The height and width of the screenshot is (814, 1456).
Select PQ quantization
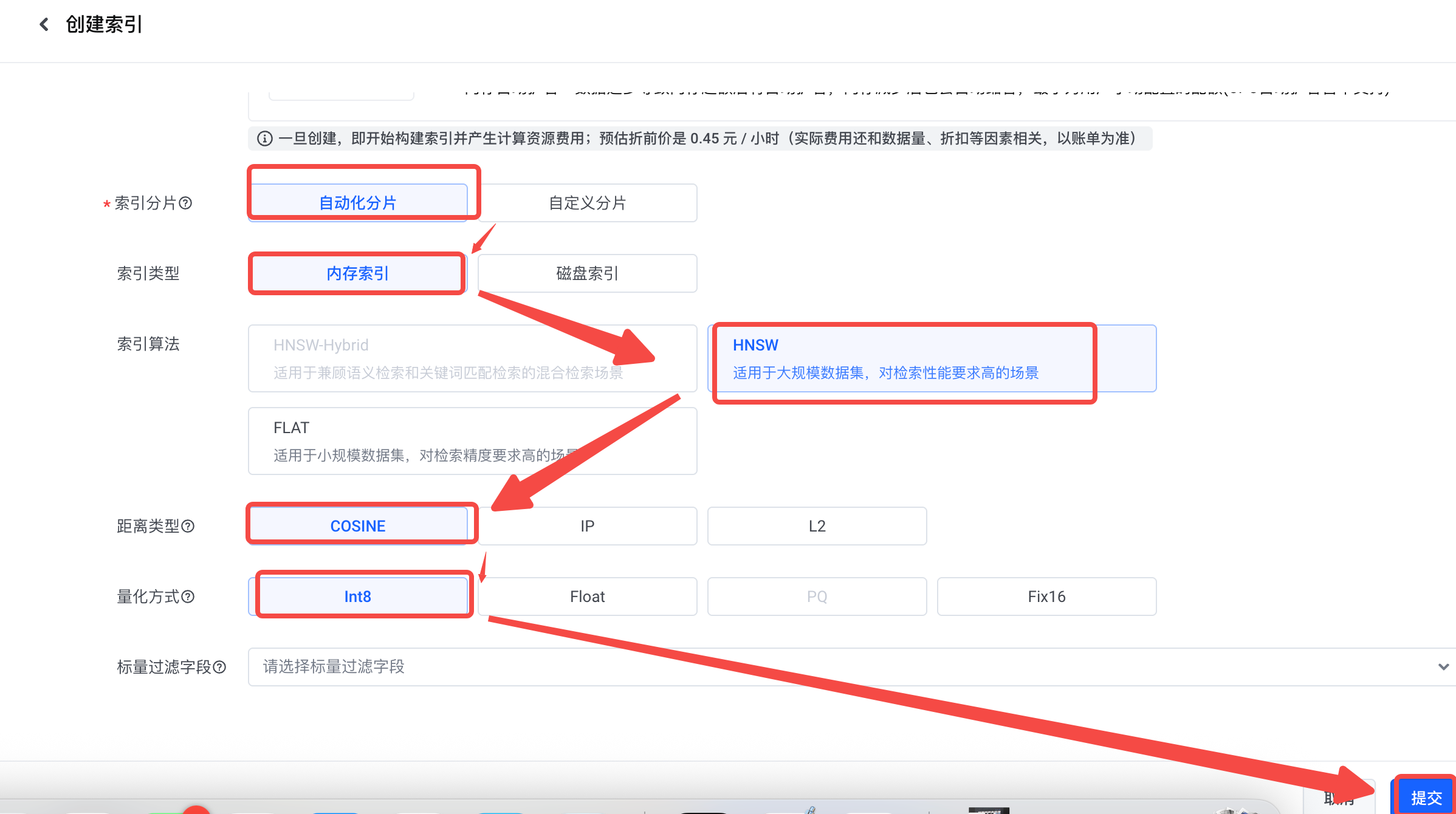tap(817, 597)
